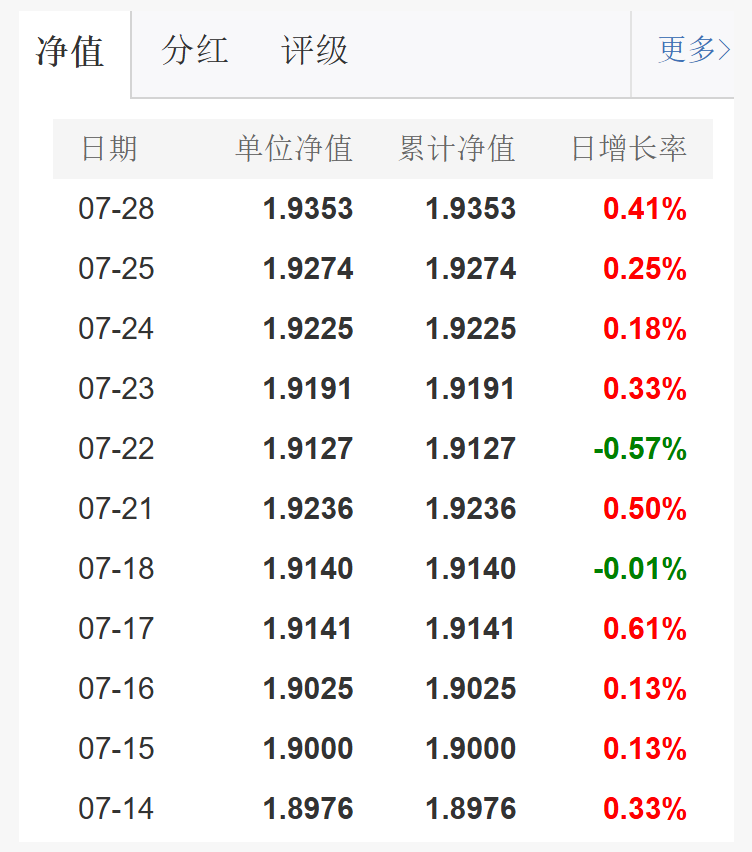
Task: Select unit net value 1.9353 for 07-28
Action: click(308, 209)
